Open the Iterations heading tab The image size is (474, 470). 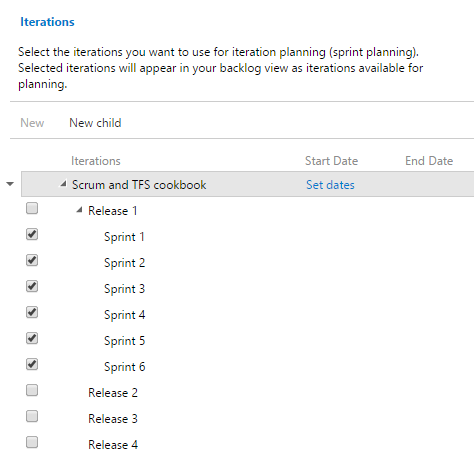[47, 22]
